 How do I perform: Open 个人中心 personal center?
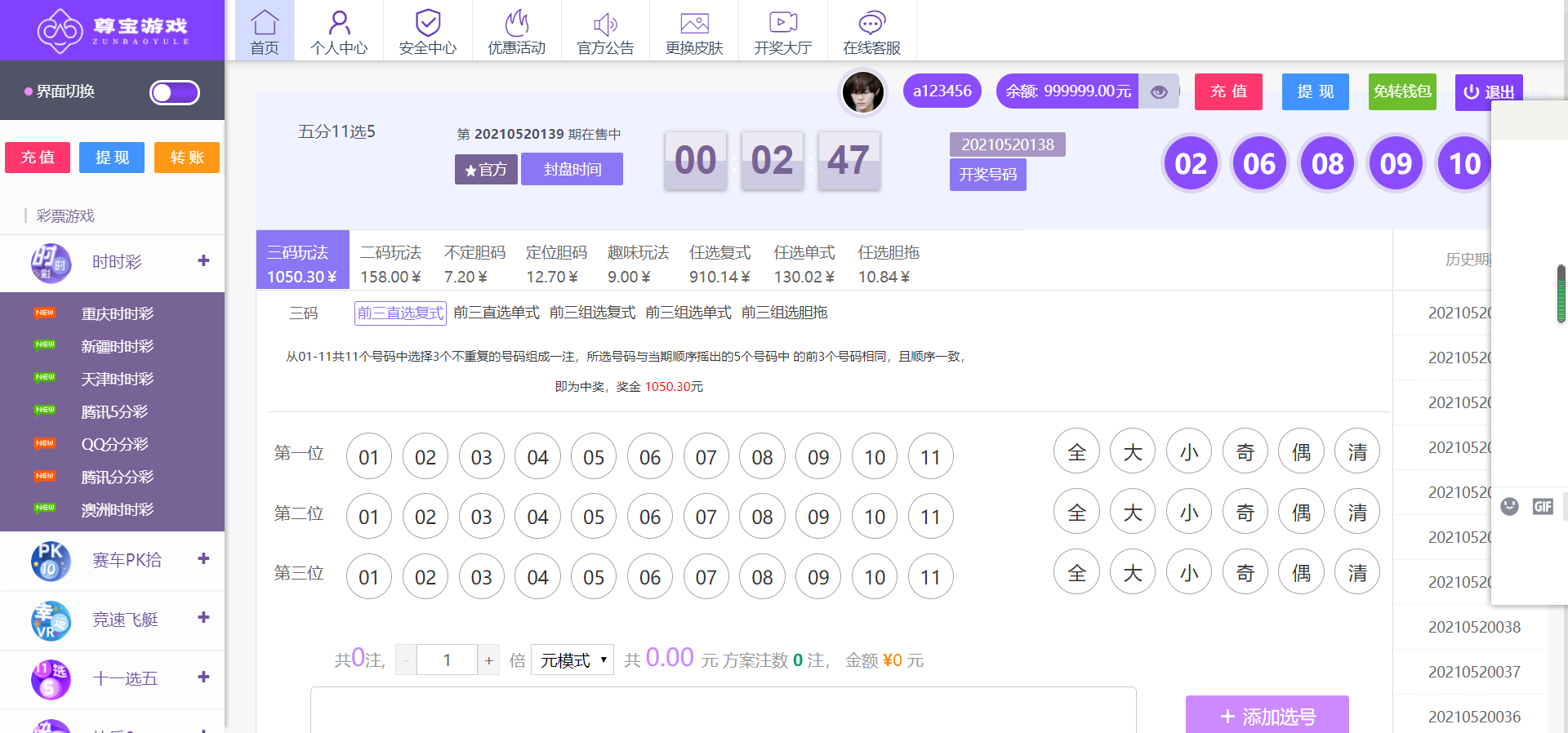(x=339, y=22)
